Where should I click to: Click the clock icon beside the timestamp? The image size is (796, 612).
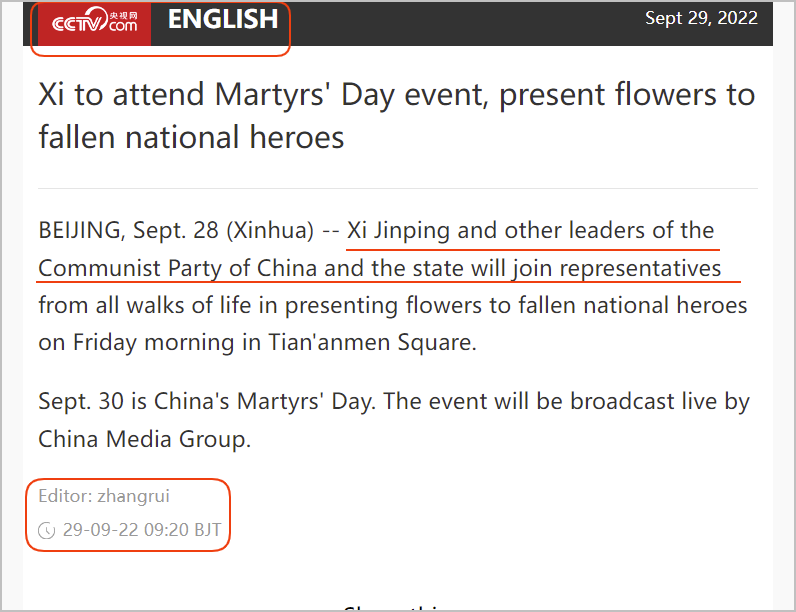47,530
